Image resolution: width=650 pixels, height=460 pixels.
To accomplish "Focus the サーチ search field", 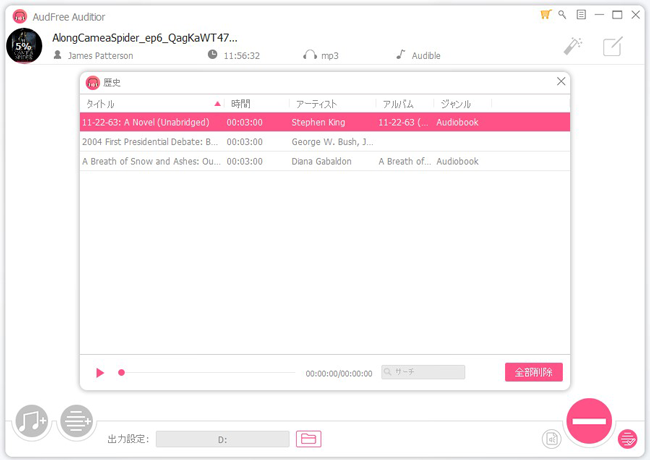I will (x=423, y=372).
